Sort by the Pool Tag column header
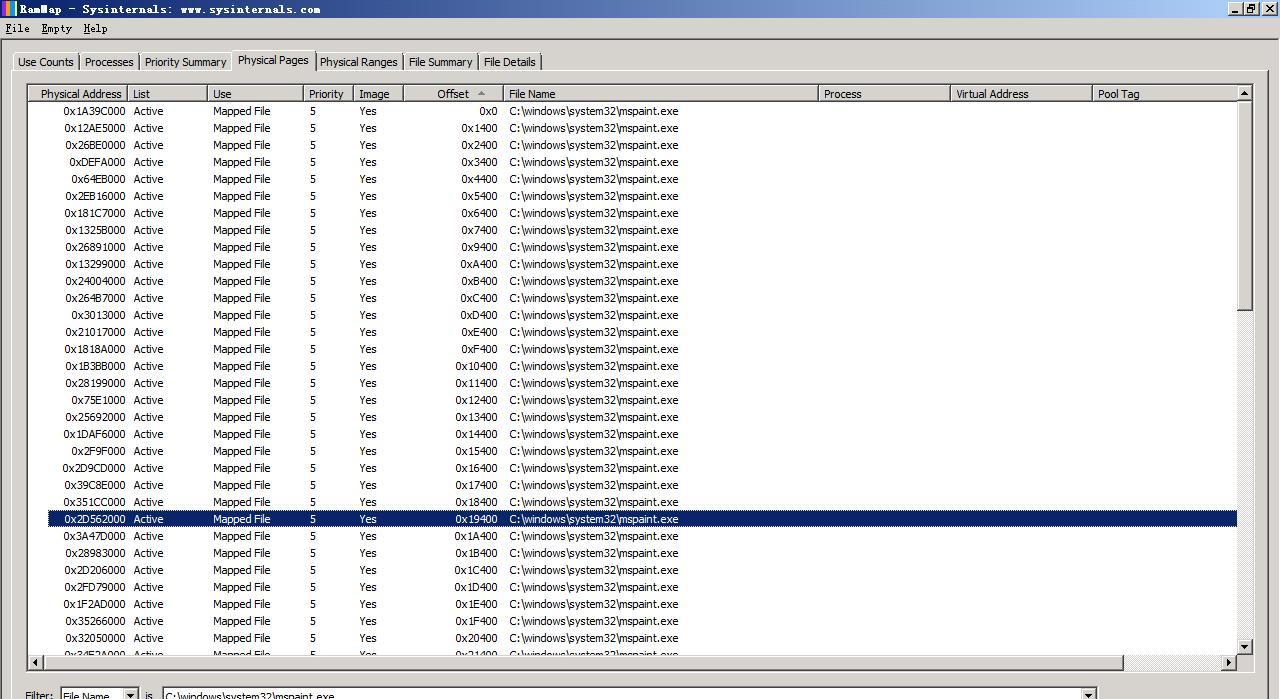This screenshot has width=1280, height=699. click(x=1164, y=94)
